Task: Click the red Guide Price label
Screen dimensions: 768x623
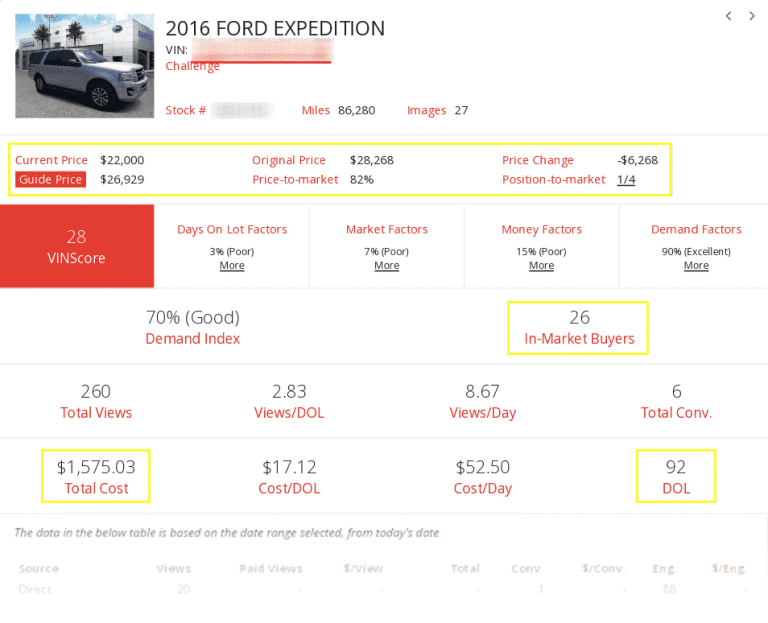Action: [x=50, y=179]
